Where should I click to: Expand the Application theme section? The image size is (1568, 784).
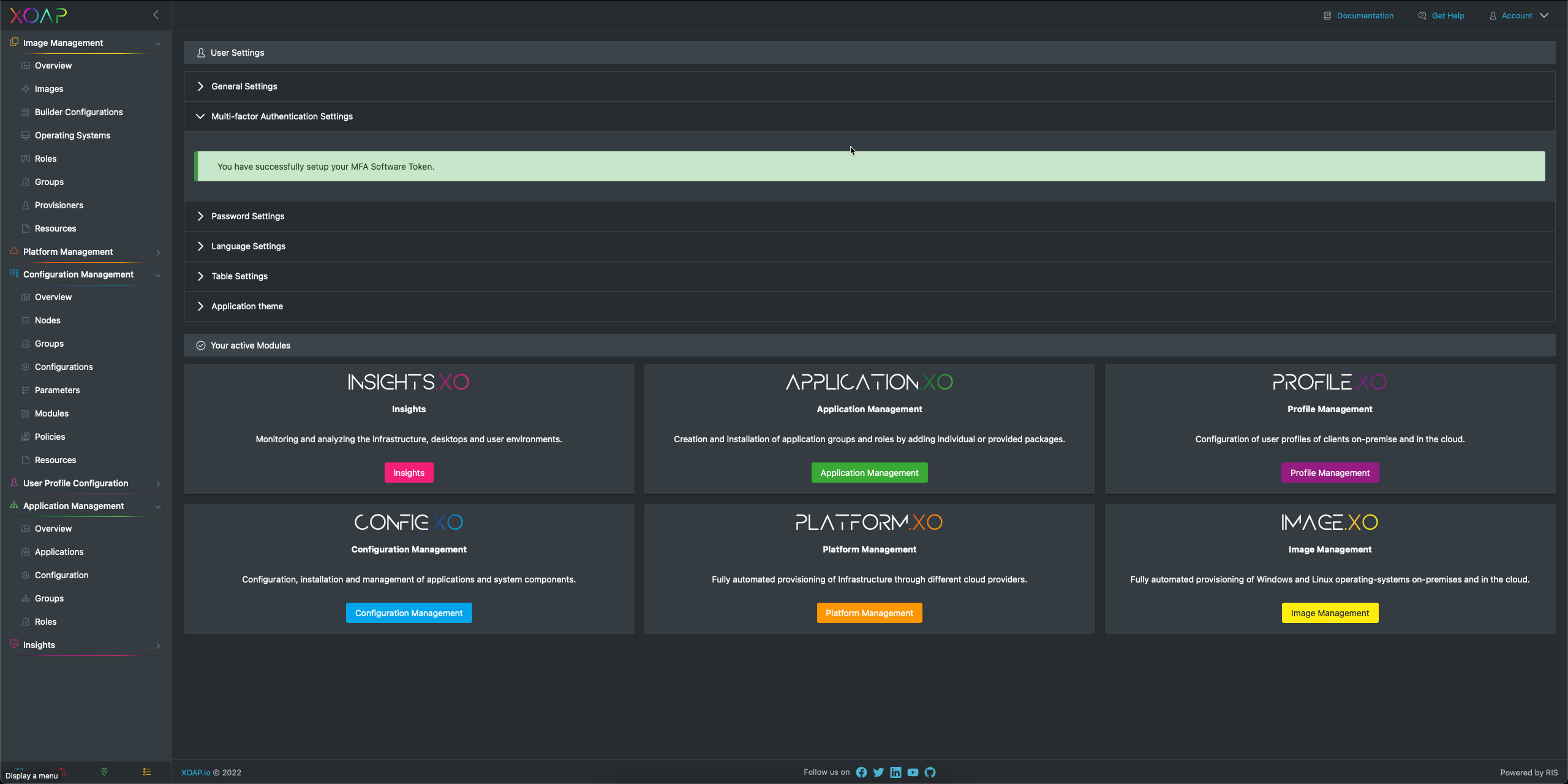[247, 306]
